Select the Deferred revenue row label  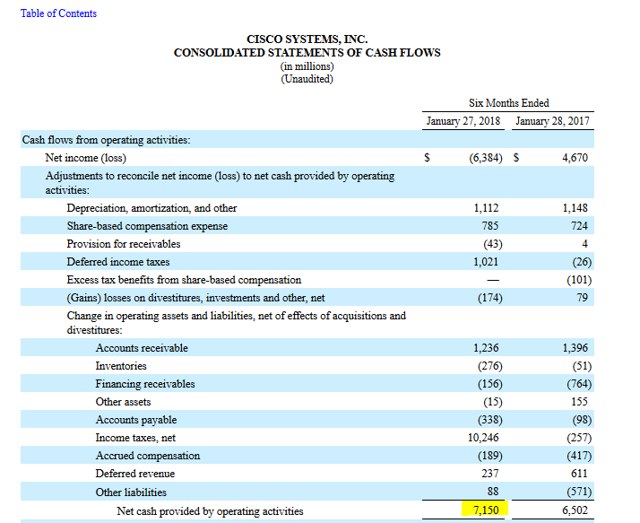135,474
